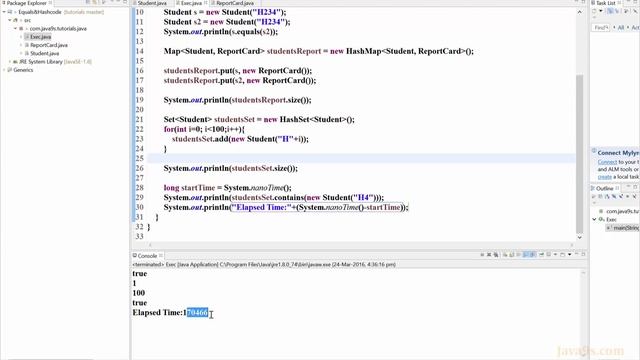Select the Outline view tab
This screenshot has height=360, width=640.
(x=604, y=188)
